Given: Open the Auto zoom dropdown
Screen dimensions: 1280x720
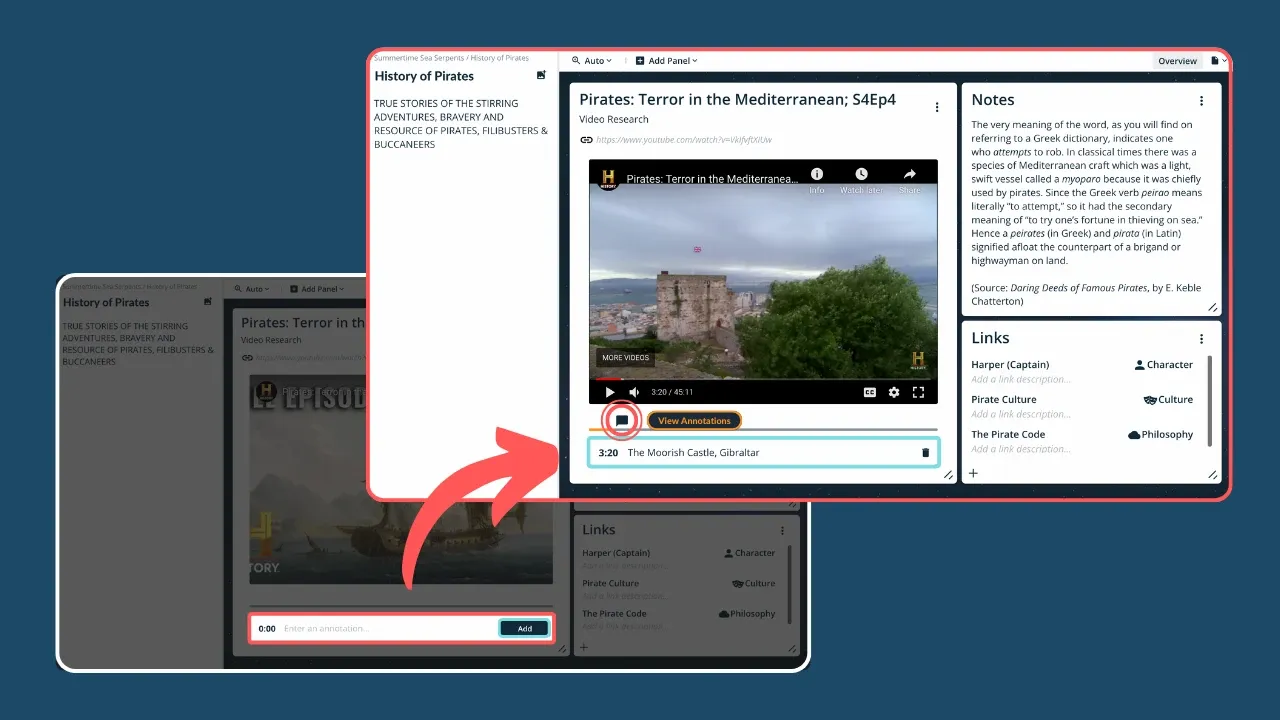Looking at the screenshot, I should pos(594,60).
